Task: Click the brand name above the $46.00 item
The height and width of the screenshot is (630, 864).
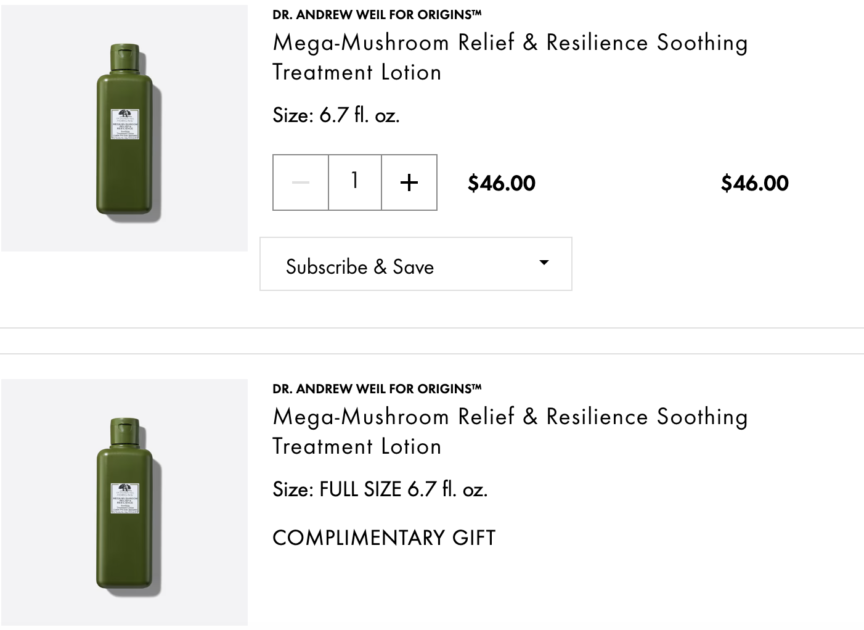Action: (377, 15)
